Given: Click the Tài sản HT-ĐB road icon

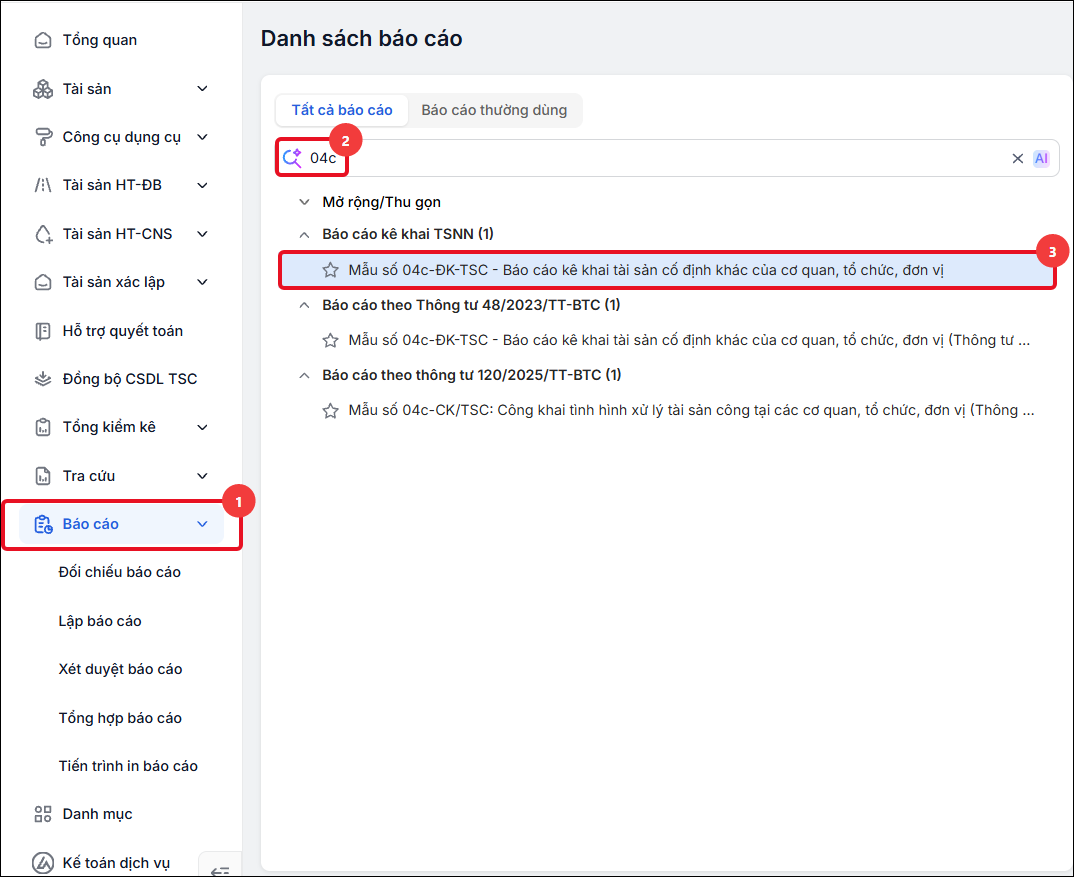Looking at the screenshot, I should pos(43,185).
